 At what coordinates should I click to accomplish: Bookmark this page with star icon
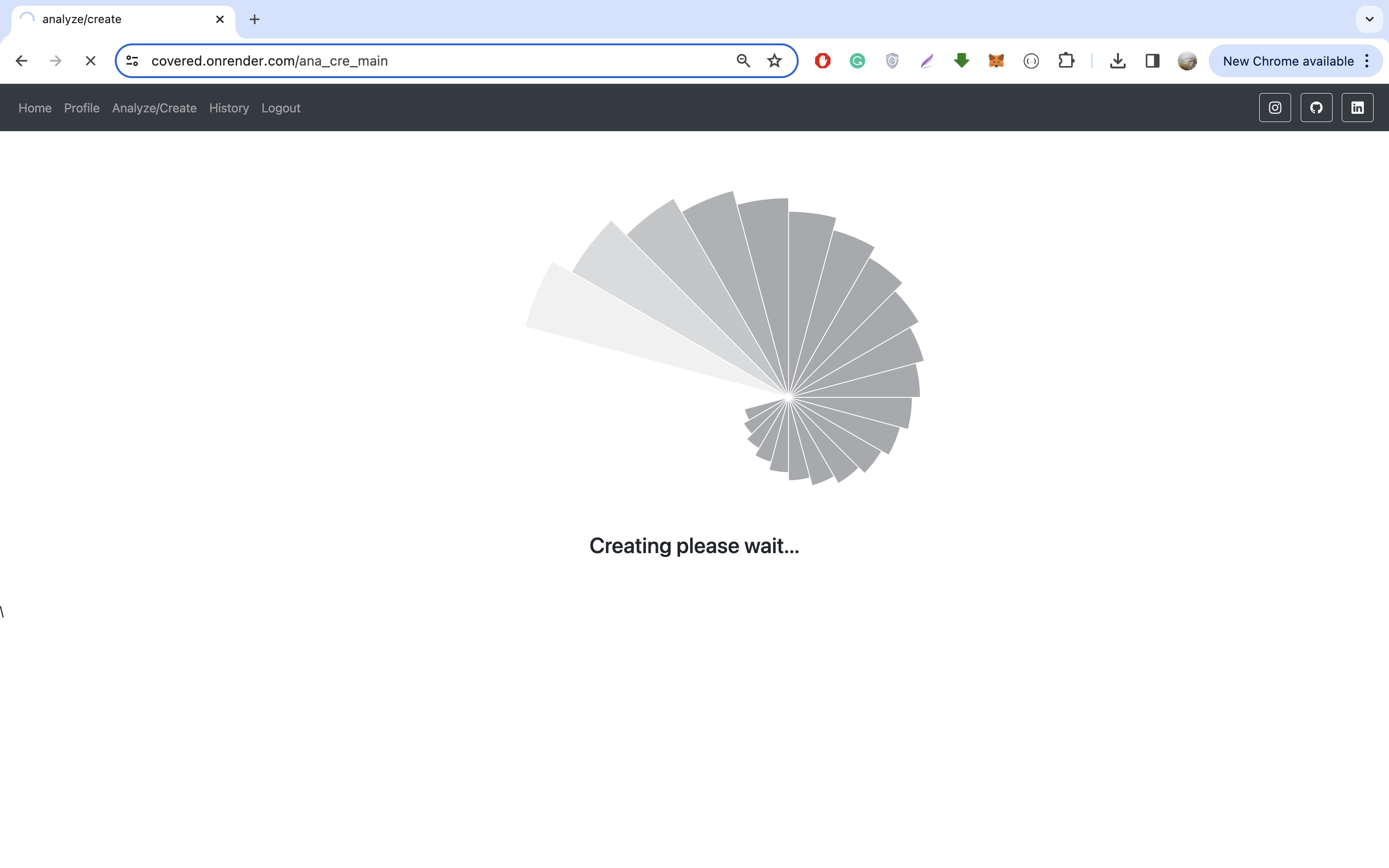[774, 61]
